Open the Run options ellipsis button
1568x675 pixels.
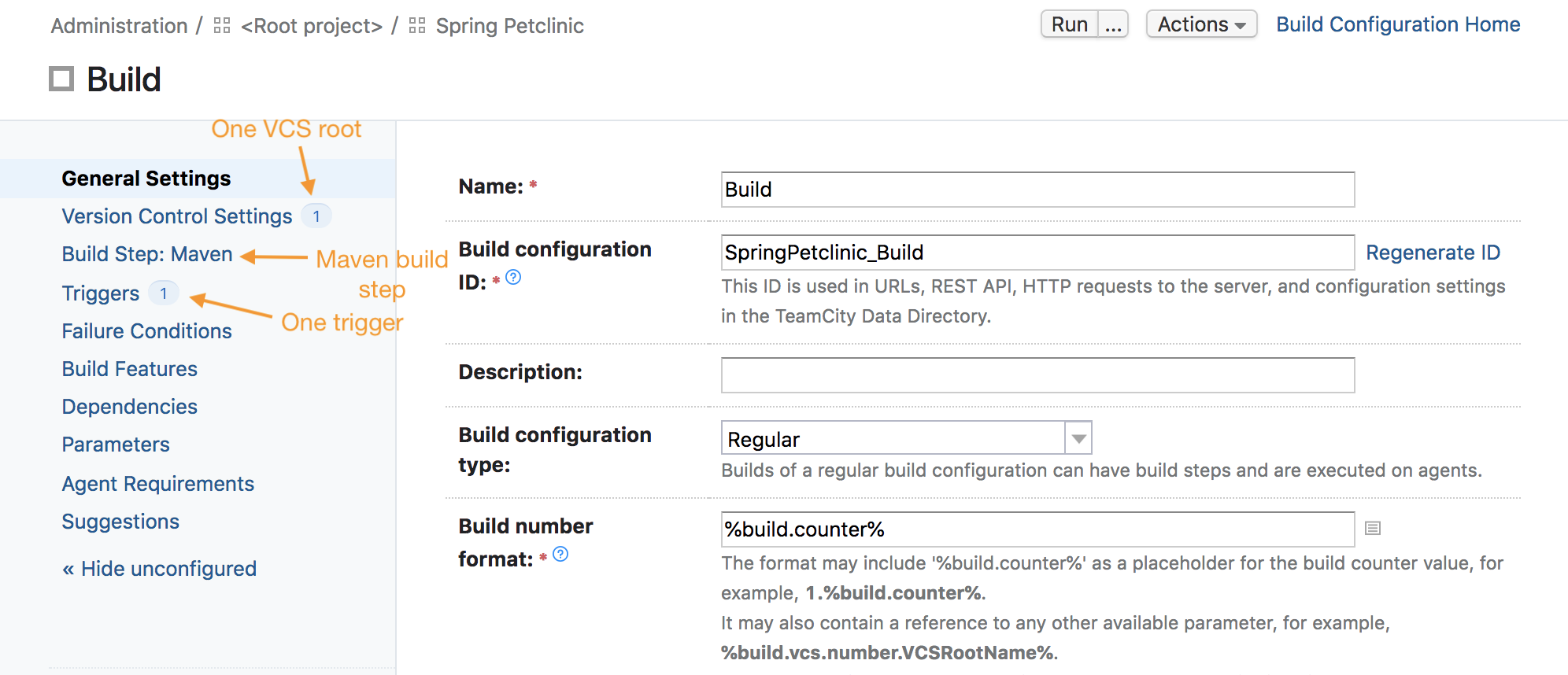tap(1113, 24)
